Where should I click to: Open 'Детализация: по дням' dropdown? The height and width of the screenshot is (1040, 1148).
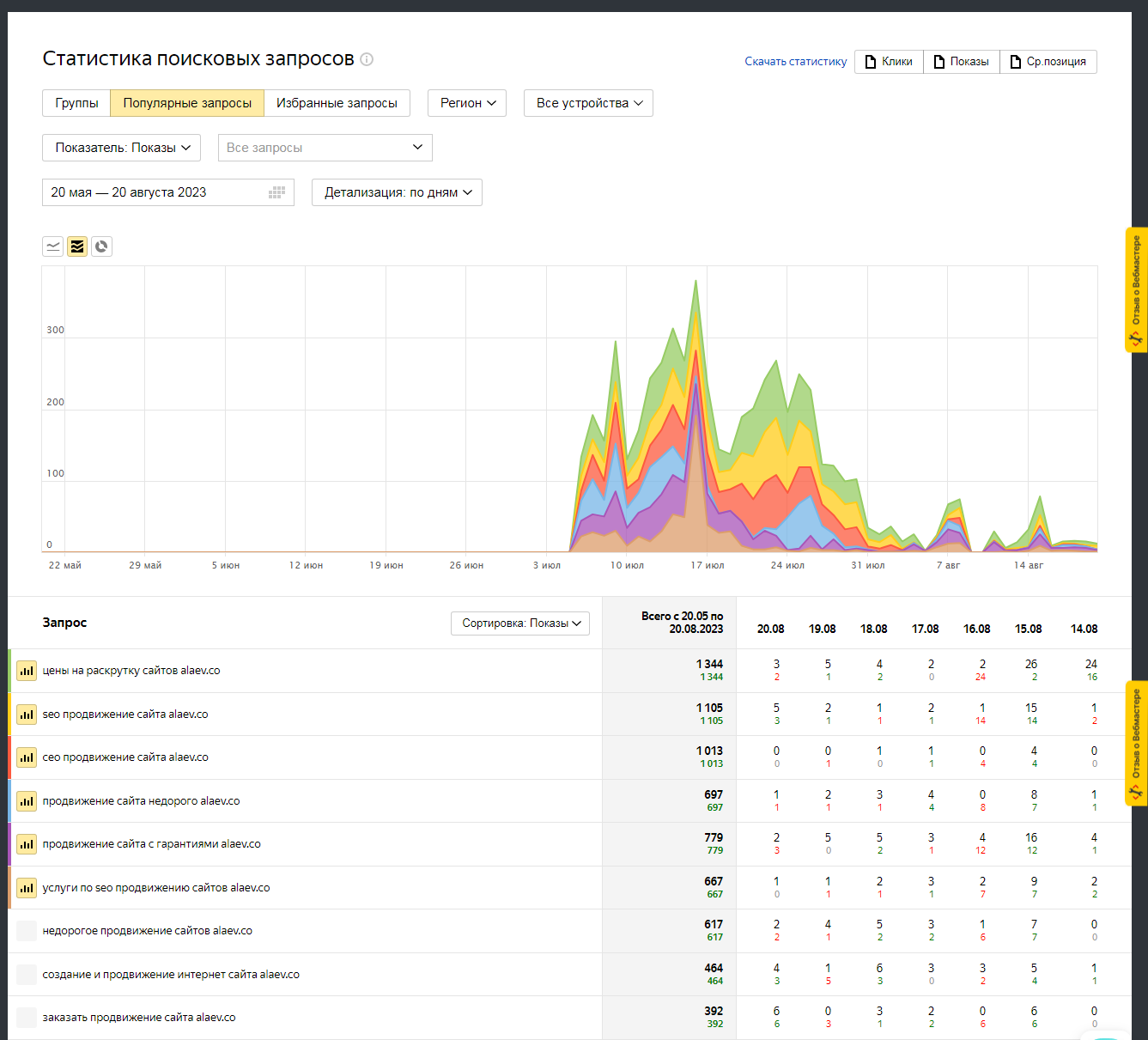click(397, 192)
